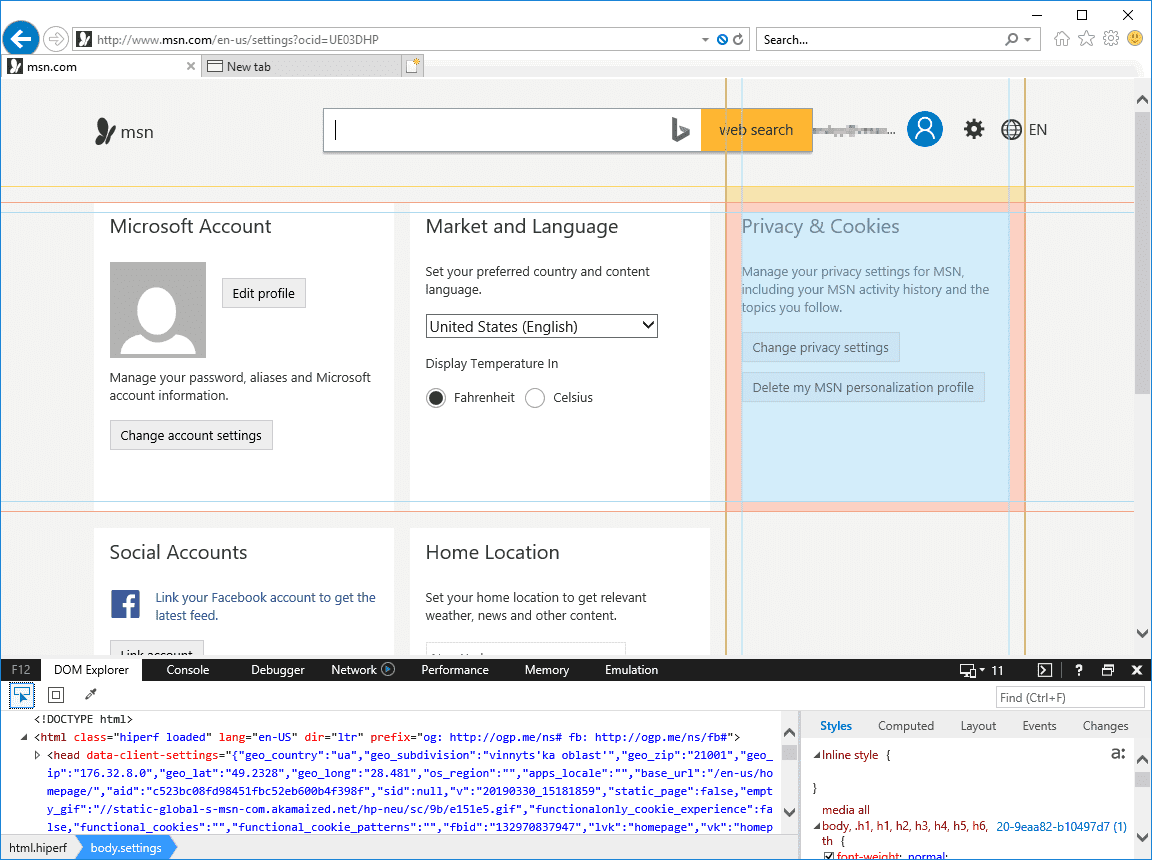Viewport: 1152px width, 860px height.
Task: Open the address bar history dropdown arrow
Action: tap(705, 40)
